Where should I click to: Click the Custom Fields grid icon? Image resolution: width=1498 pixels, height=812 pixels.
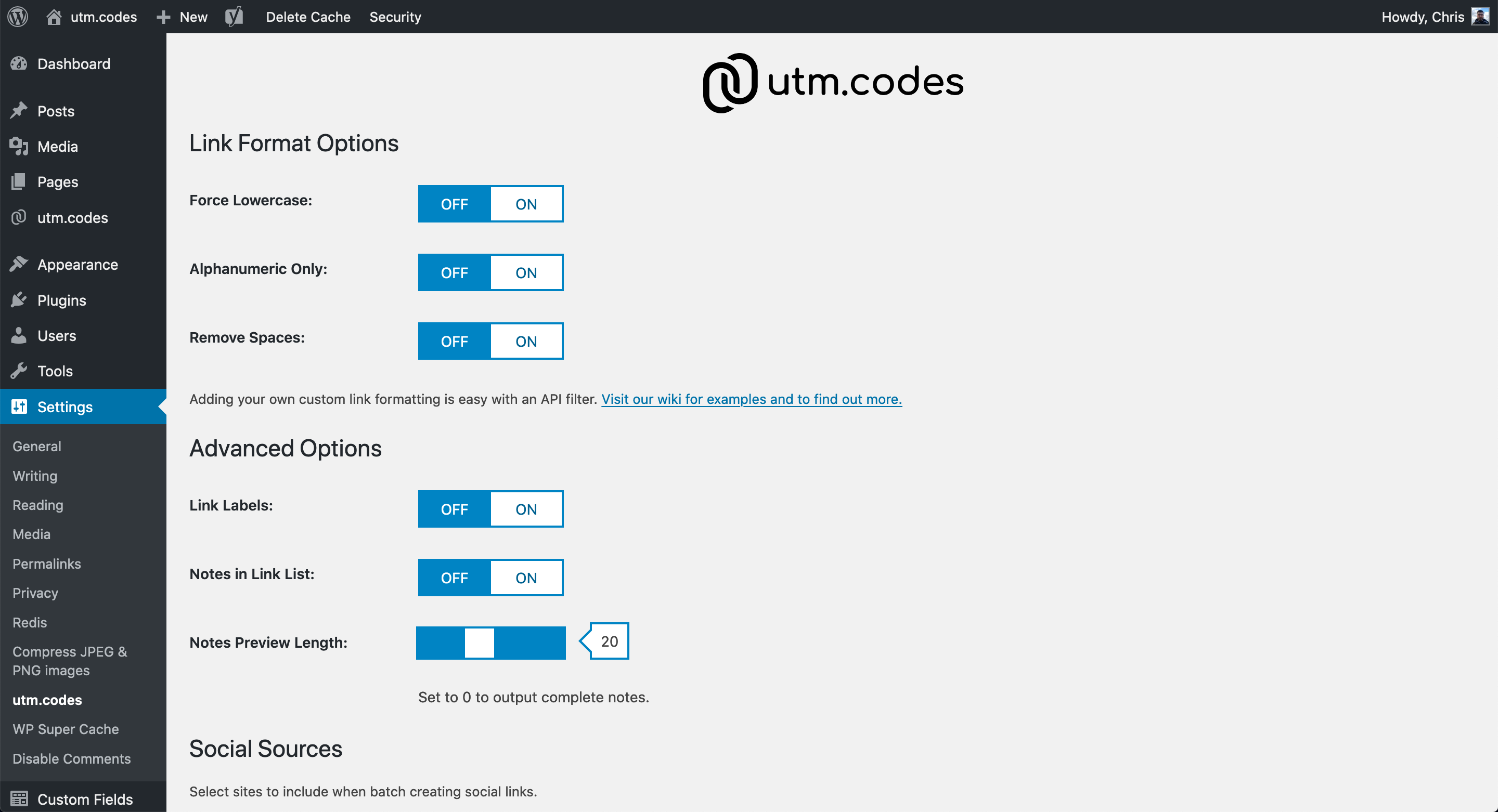click(x=19, y=798)
